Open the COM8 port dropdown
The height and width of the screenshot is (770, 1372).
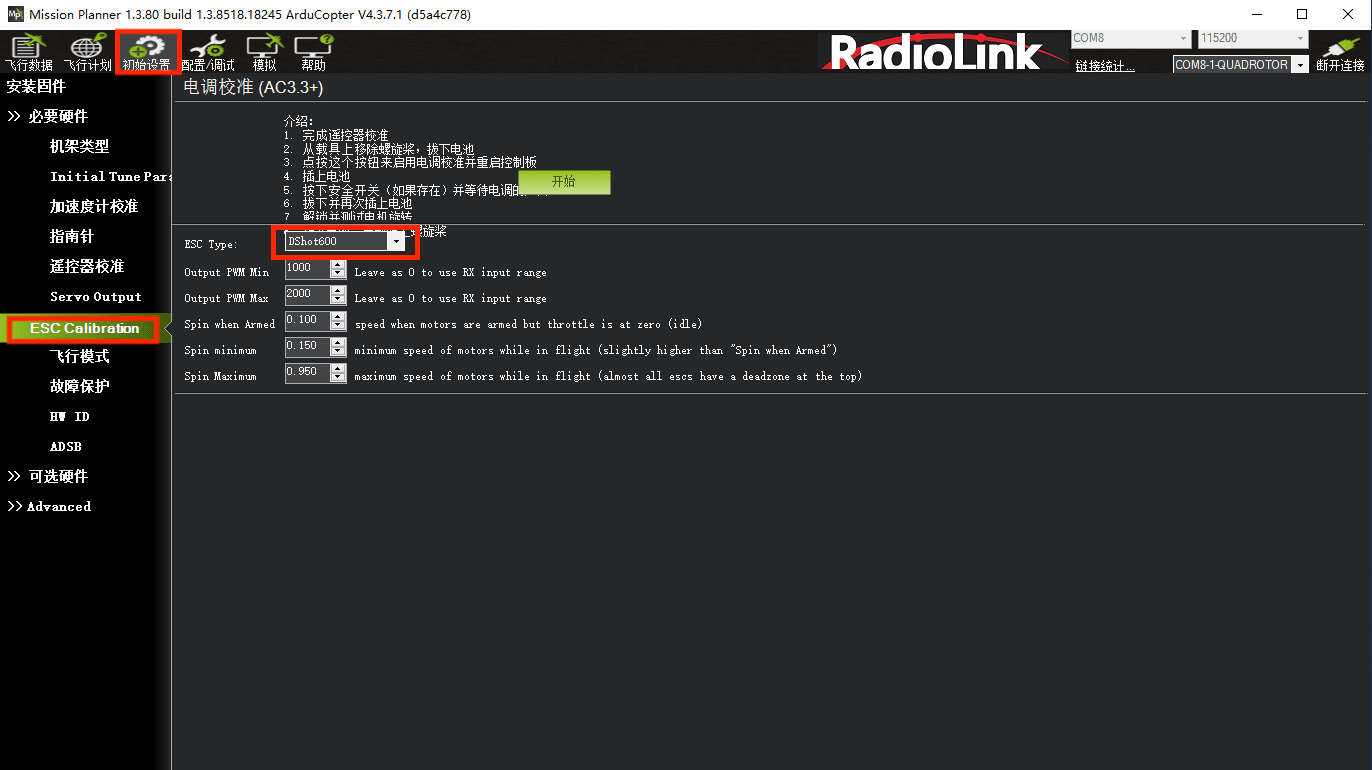coord(1131,38)
